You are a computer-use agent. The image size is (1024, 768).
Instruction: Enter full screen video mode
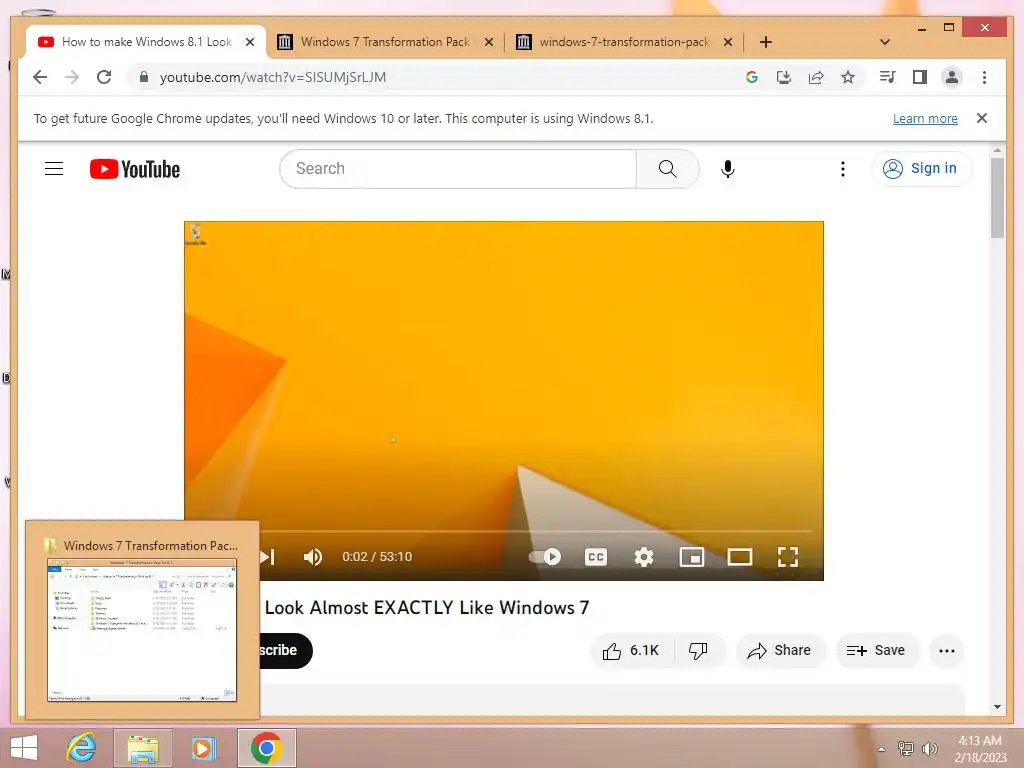pyautogui.click(x=788, y=556)
